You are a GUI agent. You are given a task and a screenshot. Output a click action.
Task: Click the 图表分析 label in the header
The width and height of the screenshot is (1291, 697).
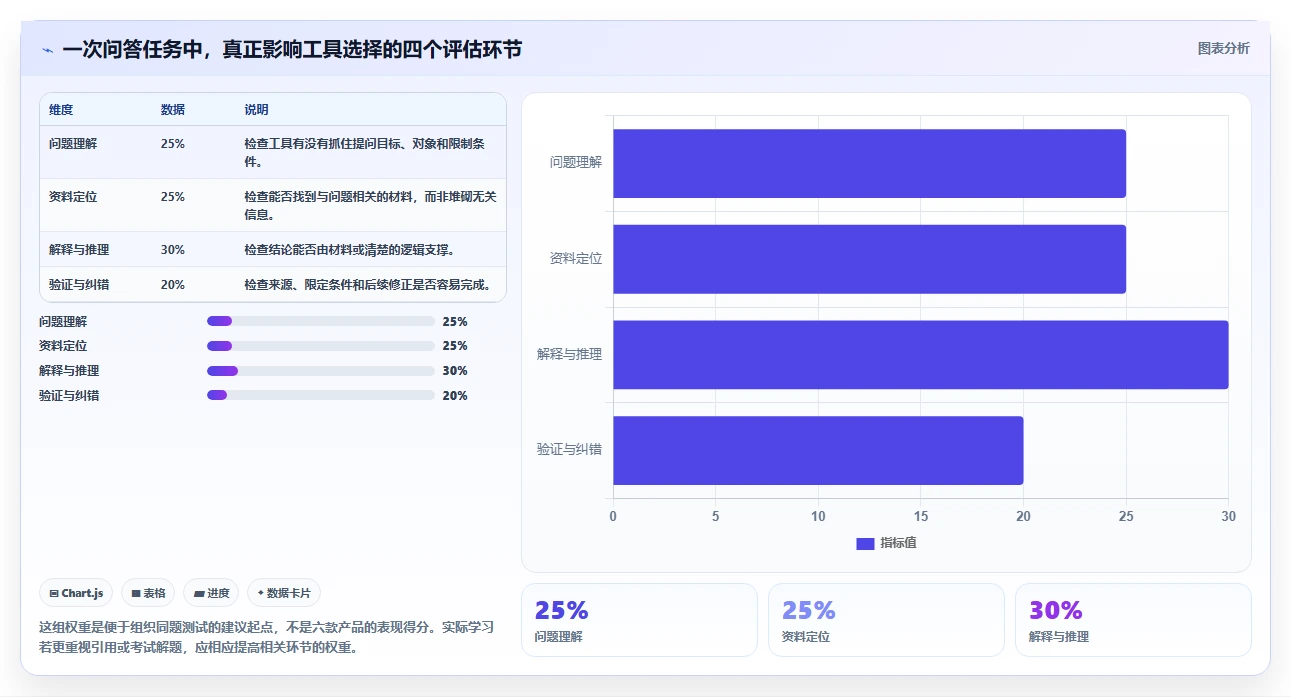pos(1224,48)
